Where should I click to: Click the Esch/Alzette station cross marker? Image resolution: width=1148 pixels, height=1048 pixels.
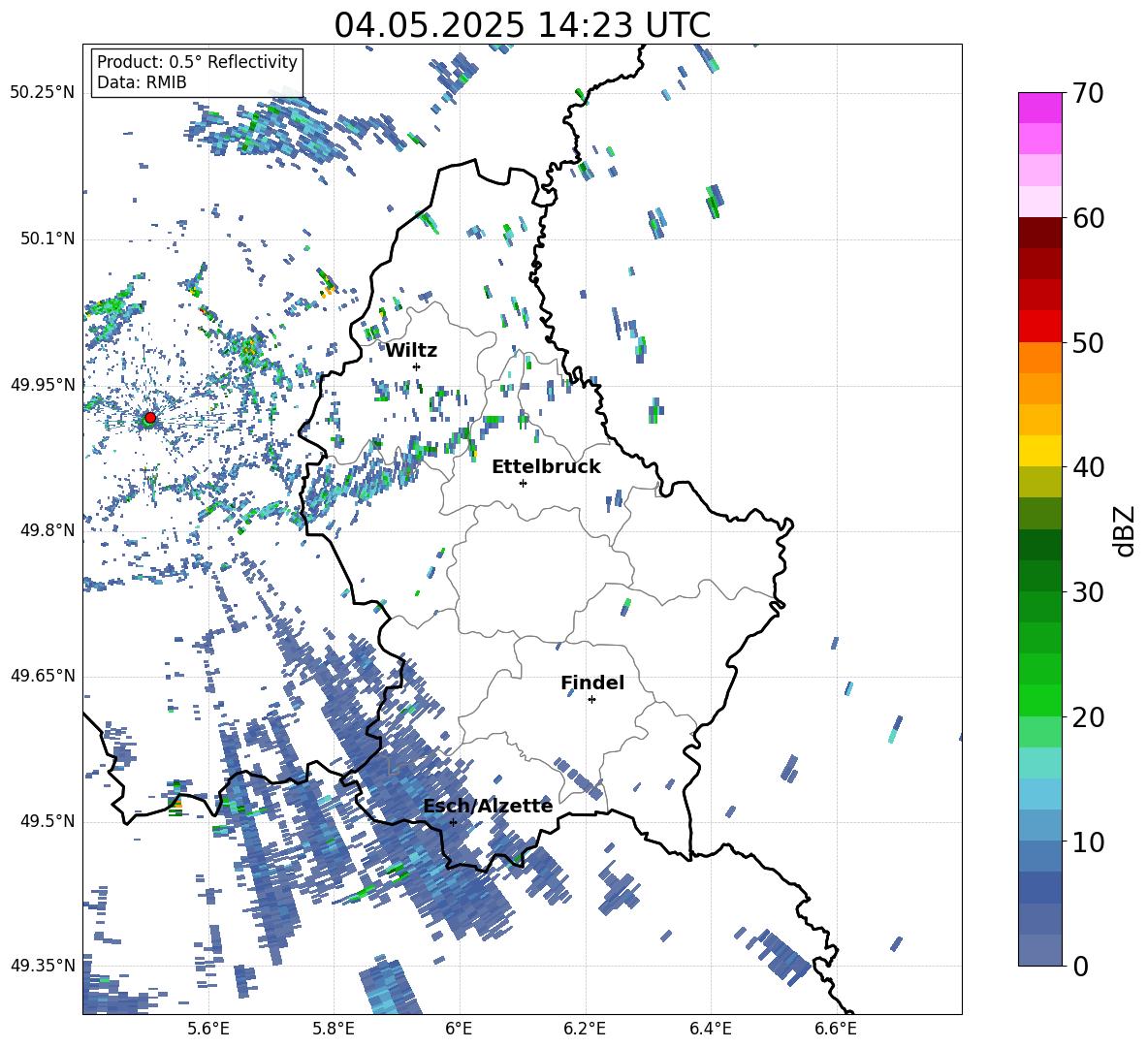453,822
